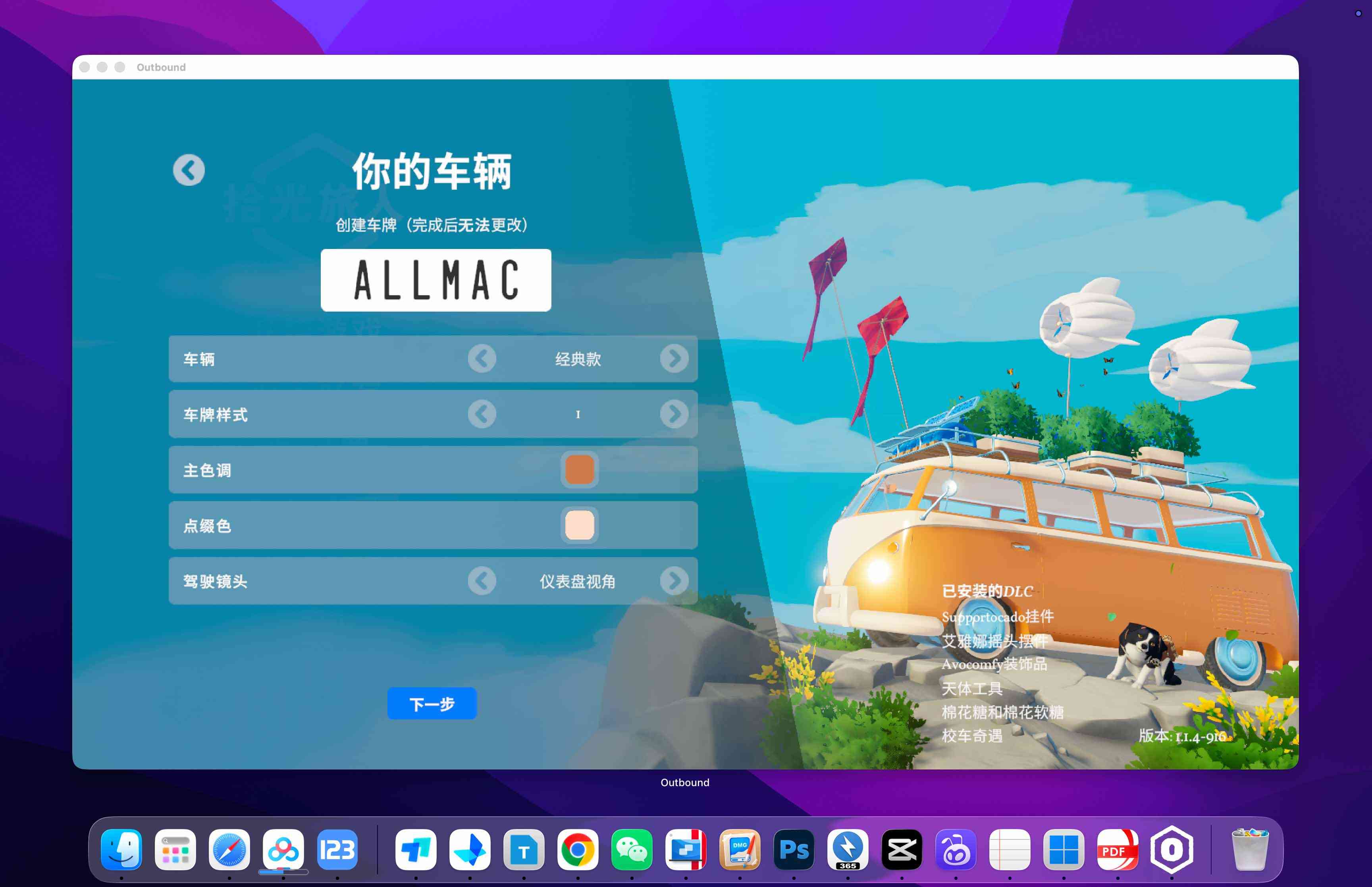Click the 经典款 vehicle value

[x=578, y=359]
